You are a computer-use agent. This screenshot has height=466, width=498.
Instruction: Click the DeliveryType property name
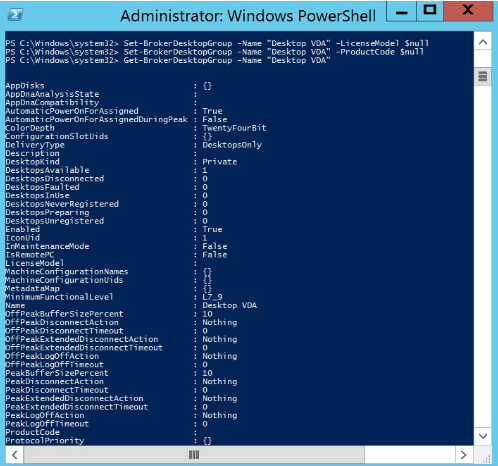(x=35, y=145)
